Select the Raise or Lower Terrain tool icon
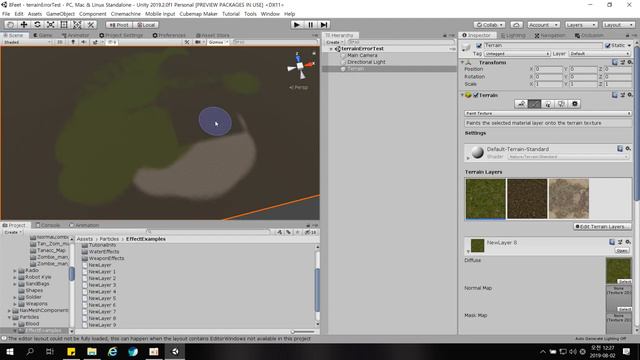 click(521, 104)
